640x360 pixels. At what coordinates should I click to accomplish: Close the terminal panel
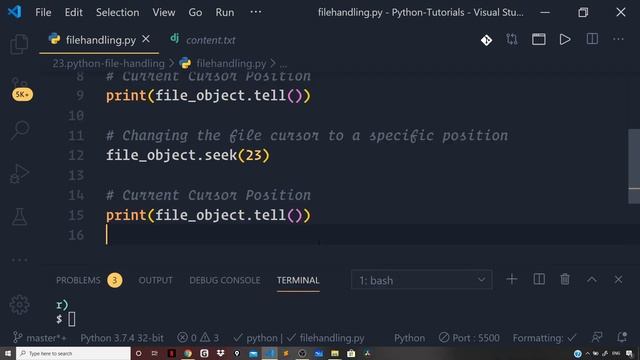(618, 280)
